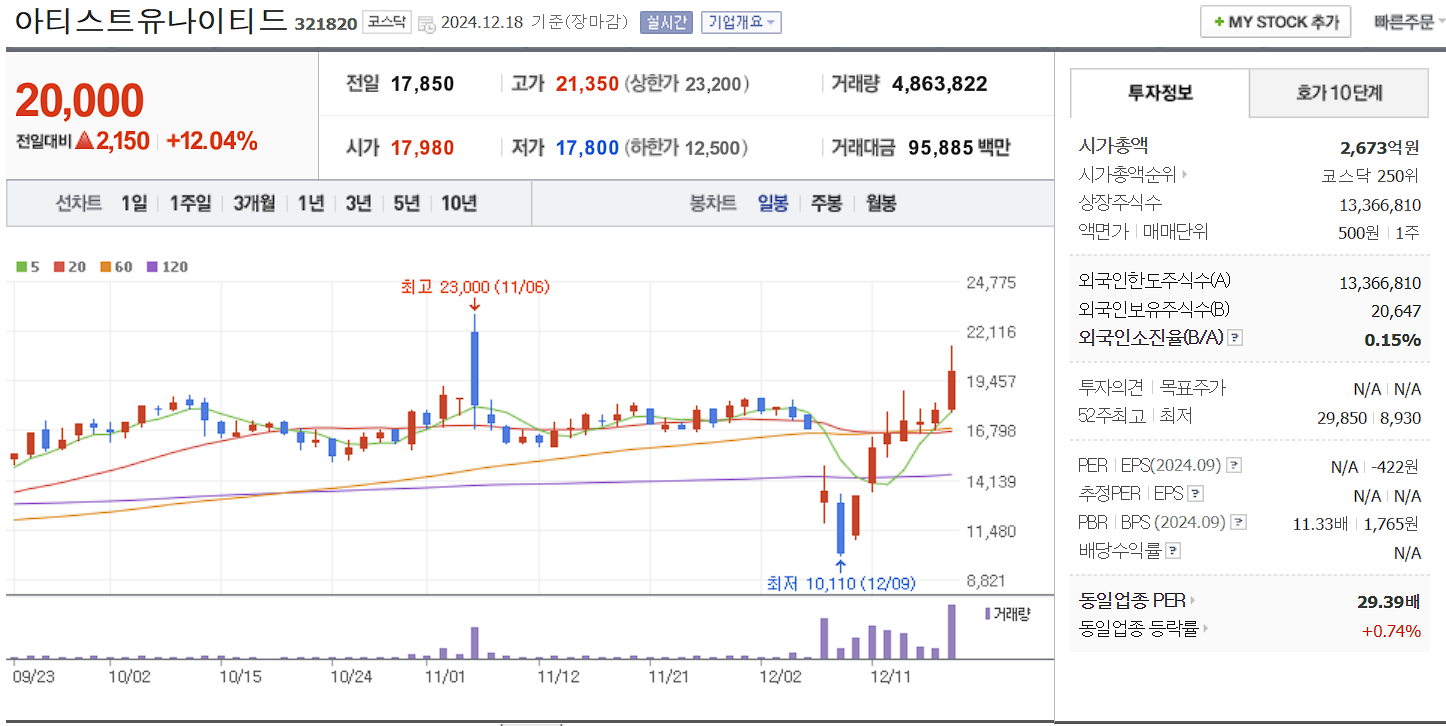Open help icon next to PER | EPS(2024.09)
The image size is (1446, 726).
[1234, 466]
